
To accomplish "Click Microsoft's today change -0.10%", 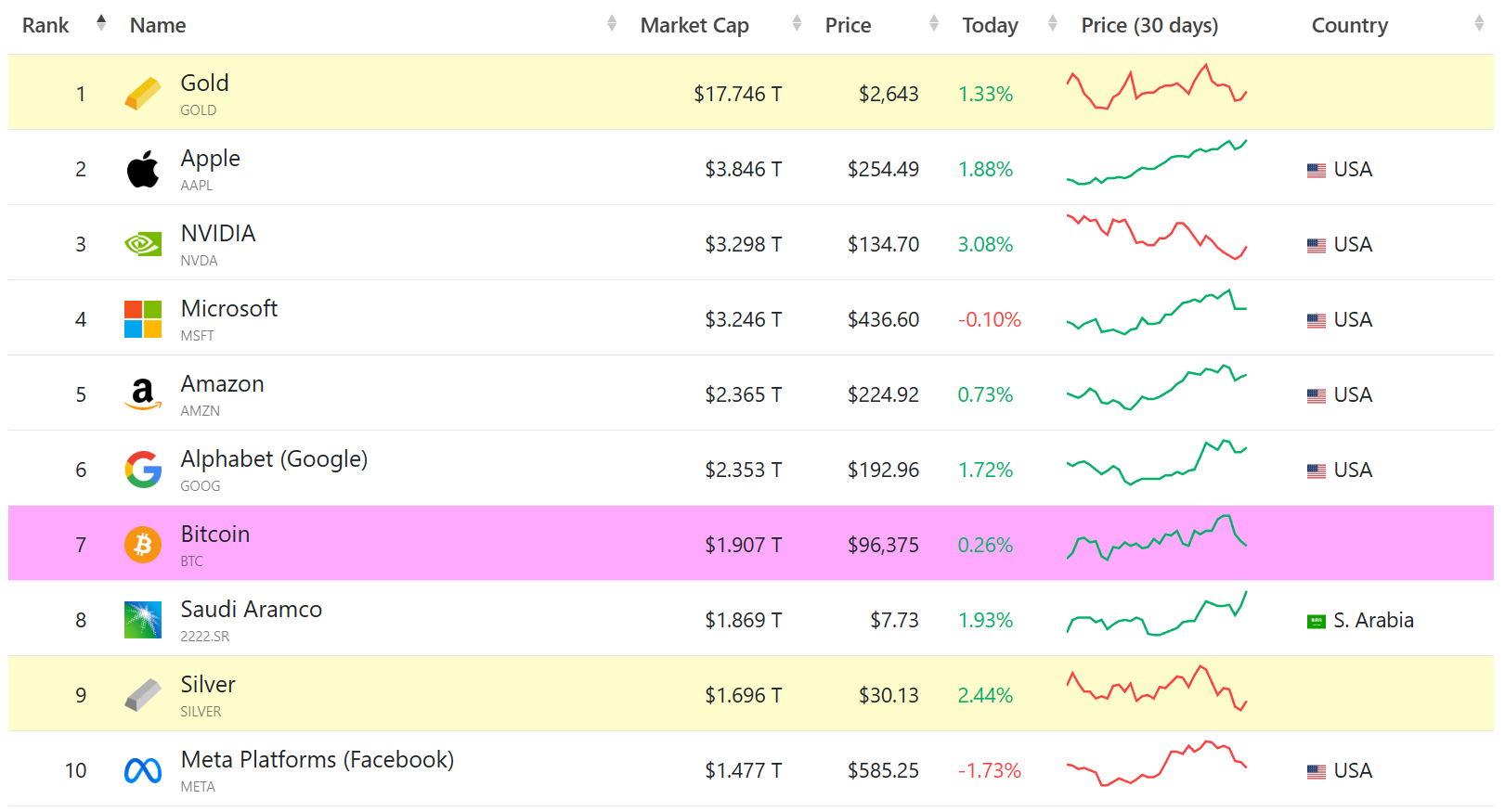I will click(x=989, y=319).
